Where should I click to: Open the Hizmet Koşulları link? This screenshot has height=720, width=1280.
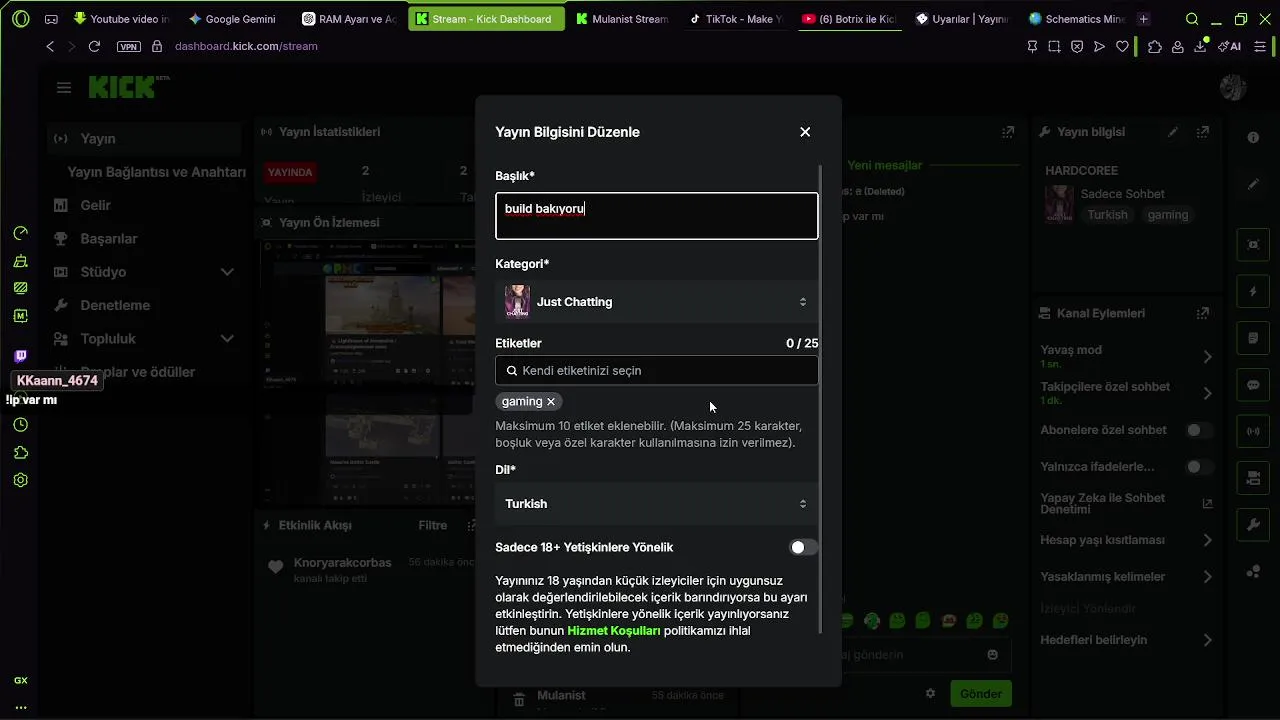coord(614,631)
